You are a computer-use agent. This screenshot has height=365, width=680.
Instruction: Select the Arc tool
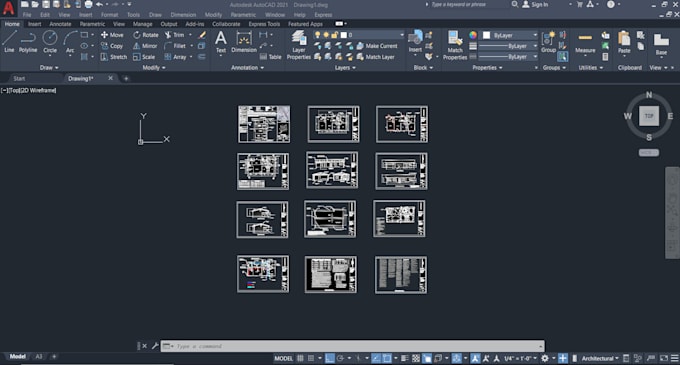point(70,42)
